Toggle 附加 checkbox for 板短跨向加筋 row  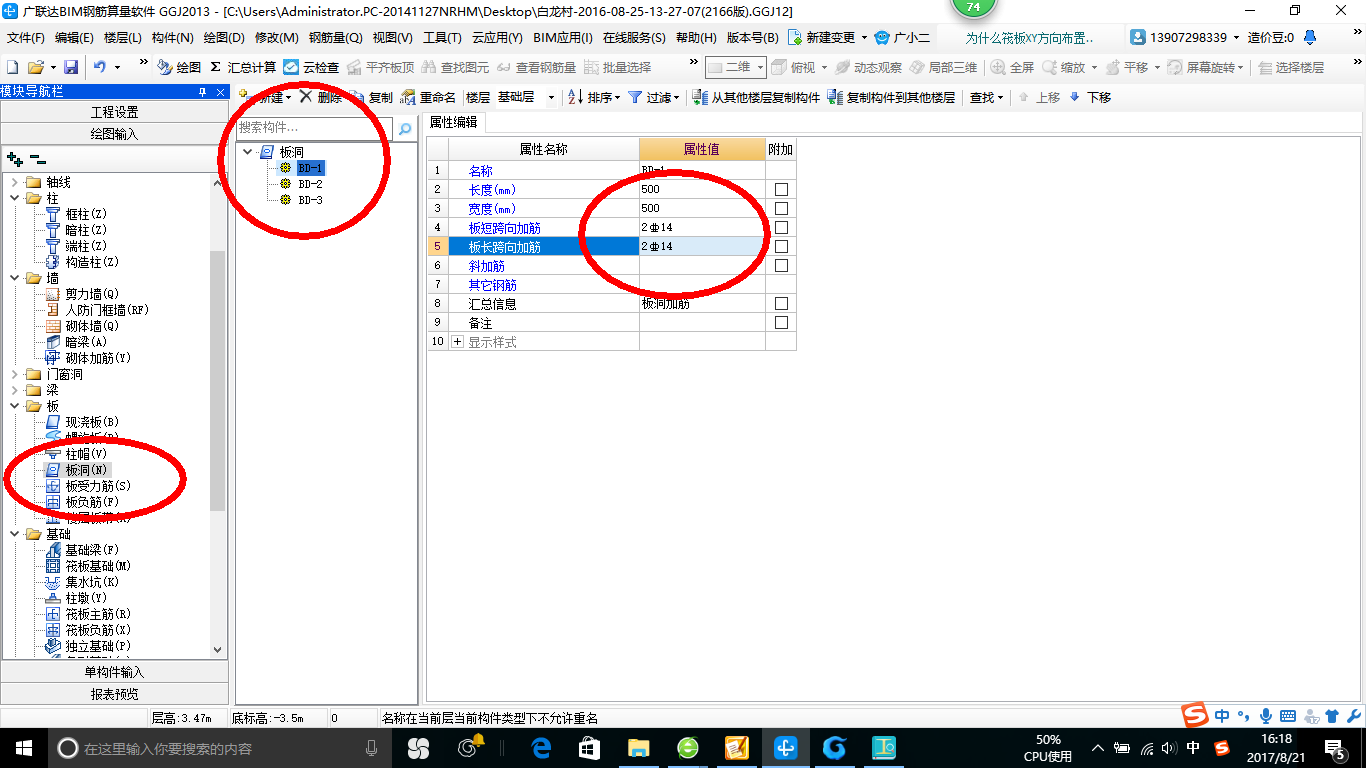point(781,227)
